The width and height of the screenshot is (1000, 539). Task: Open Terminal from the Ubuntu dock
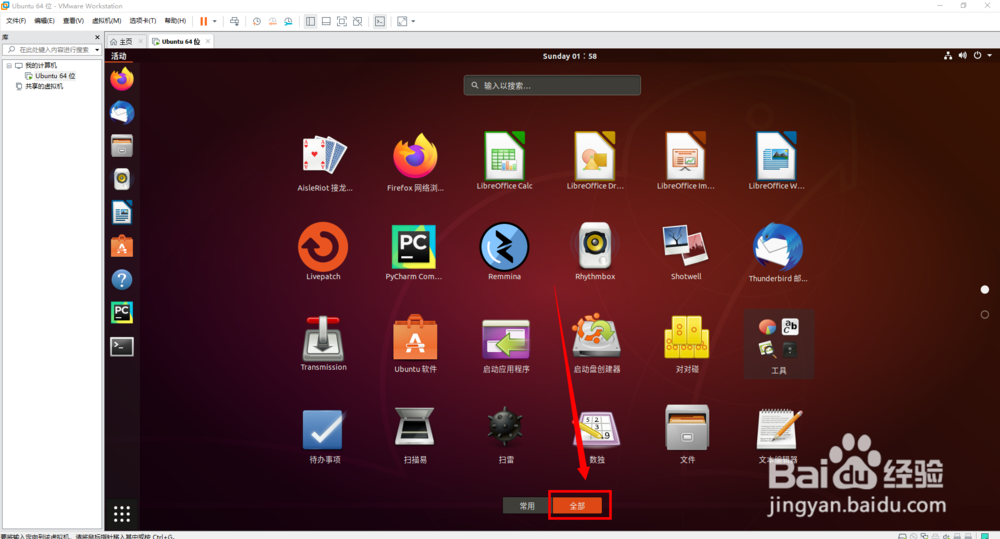(122, 346)
